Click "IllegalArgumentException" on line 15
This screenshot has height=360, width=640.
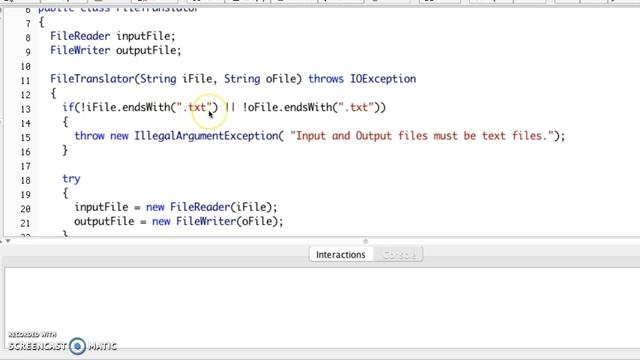tap(206, 136)
